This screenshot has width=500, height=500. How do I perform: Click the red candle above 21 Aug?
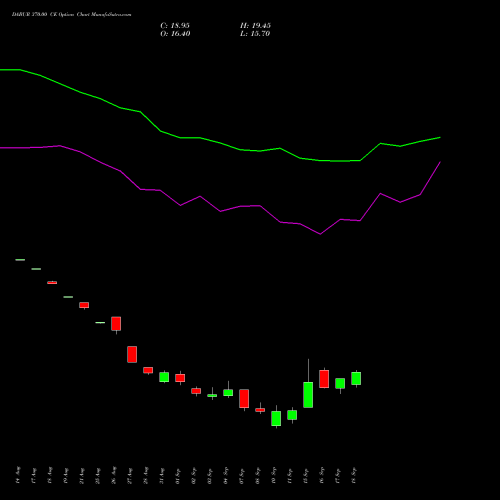coord(84,305)
